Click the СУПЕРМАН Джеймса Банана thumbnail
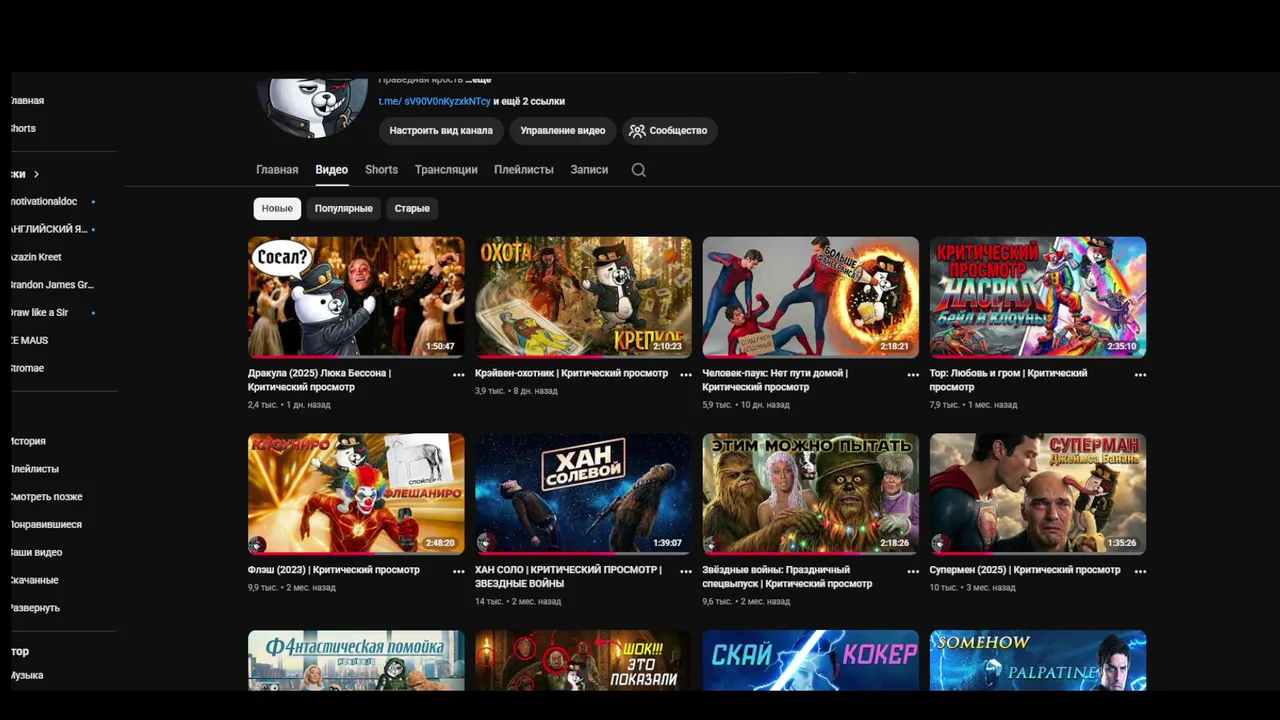 pyautogui.click(x=1037, y=494)
